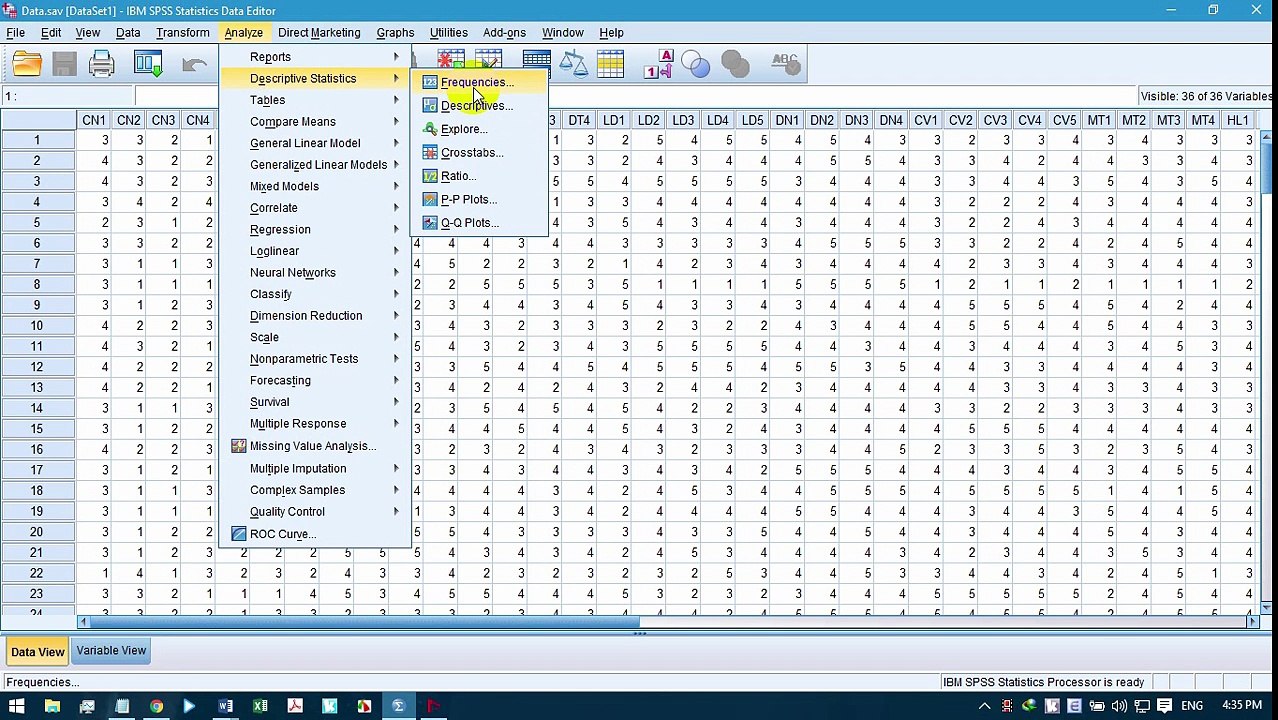
Task: Open the Neural Networks submenu
Action: (x=314, y=272)
